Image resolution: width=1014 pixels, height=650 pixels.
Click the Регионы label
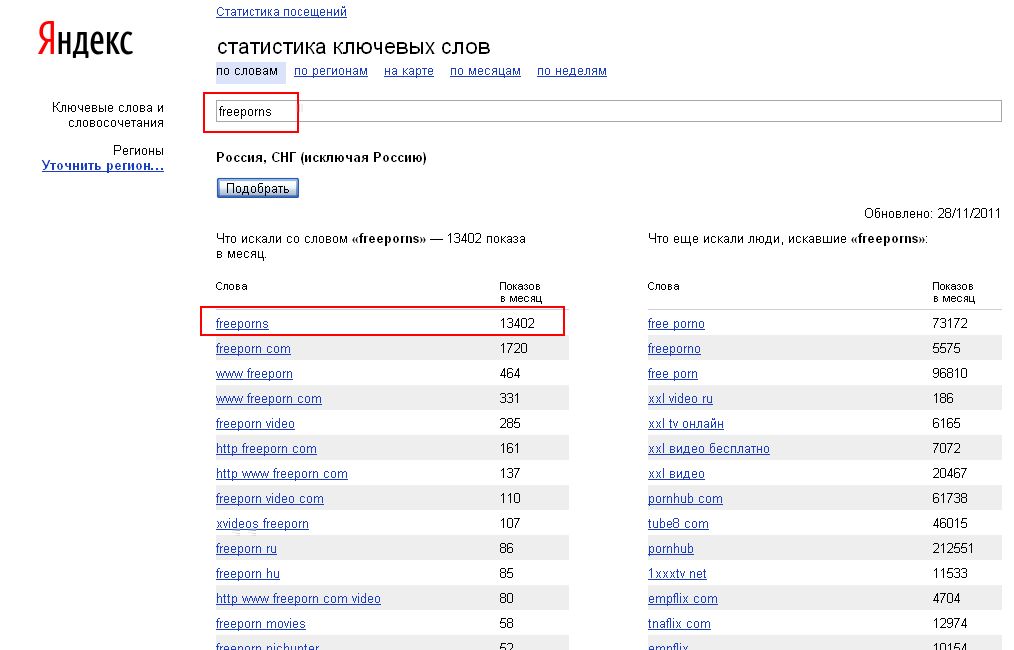138,151
